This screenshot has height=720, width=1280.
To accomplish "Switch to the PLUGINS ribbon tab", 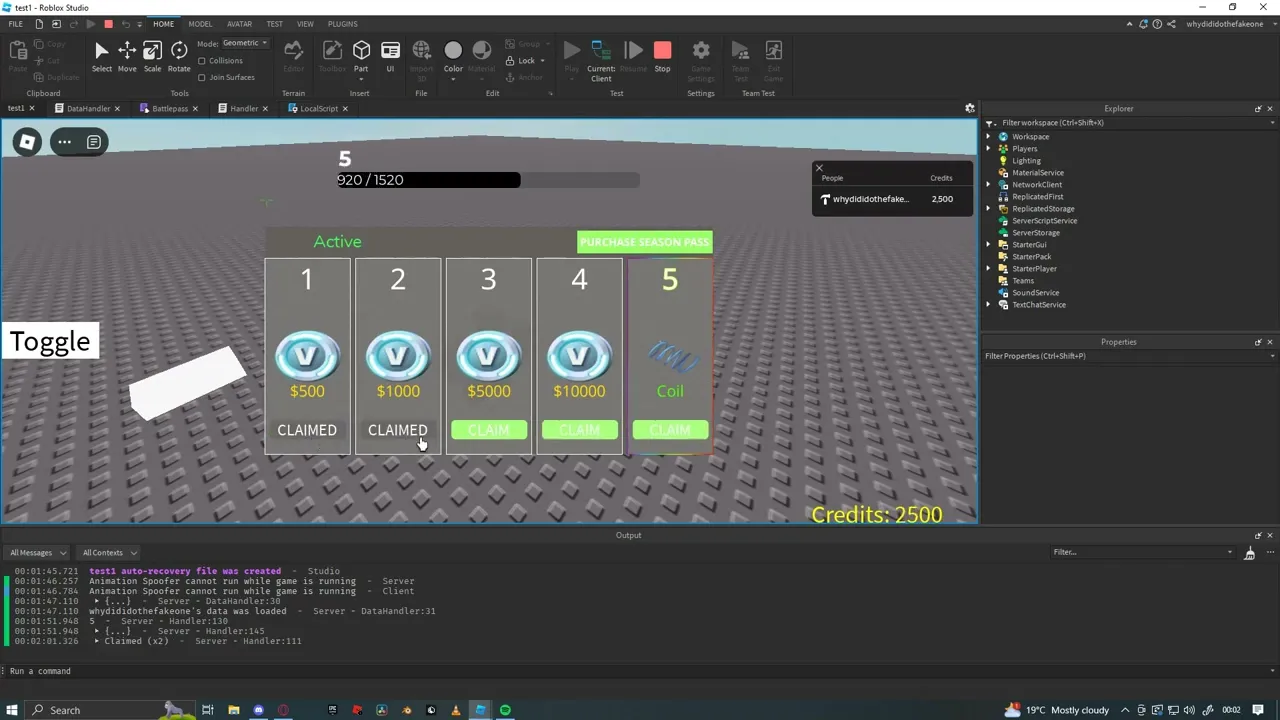I will [343, 24].
